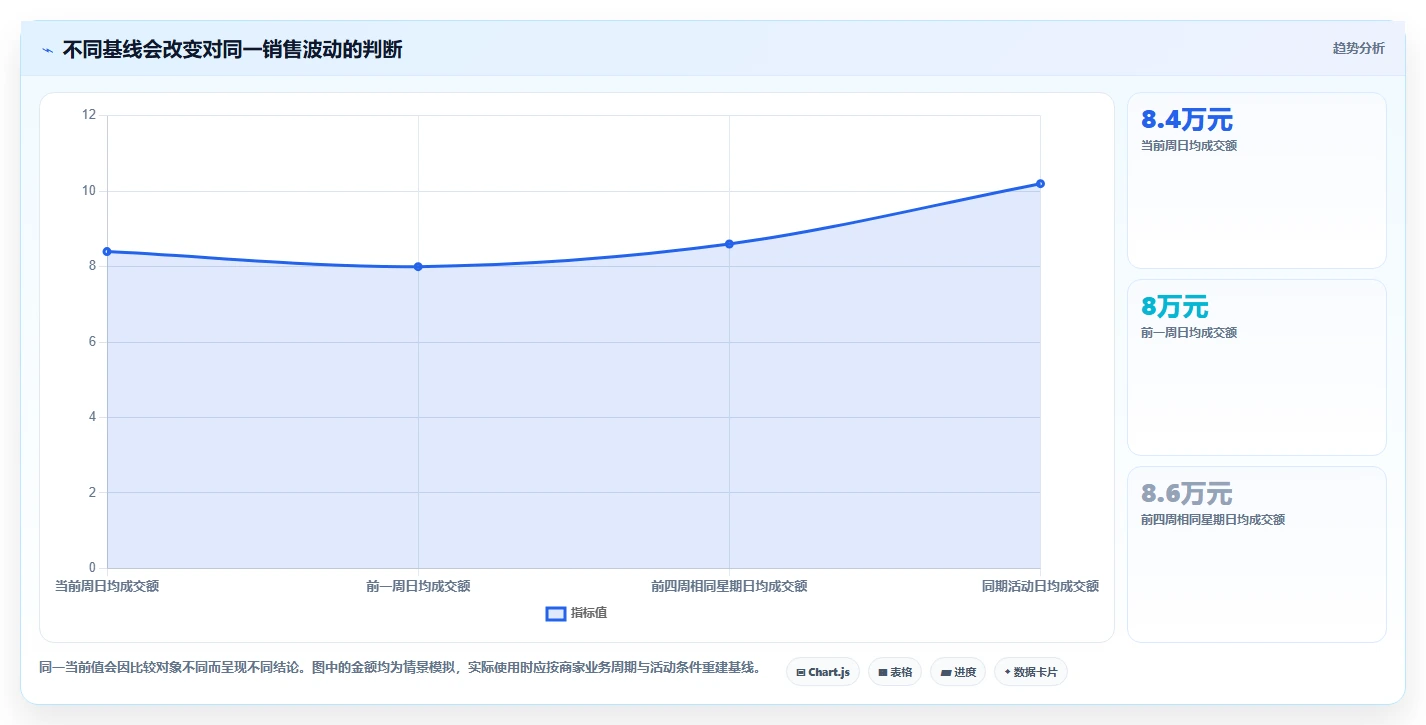Click the data point for 前四周相同星期日均成交额

coord(729,244)
